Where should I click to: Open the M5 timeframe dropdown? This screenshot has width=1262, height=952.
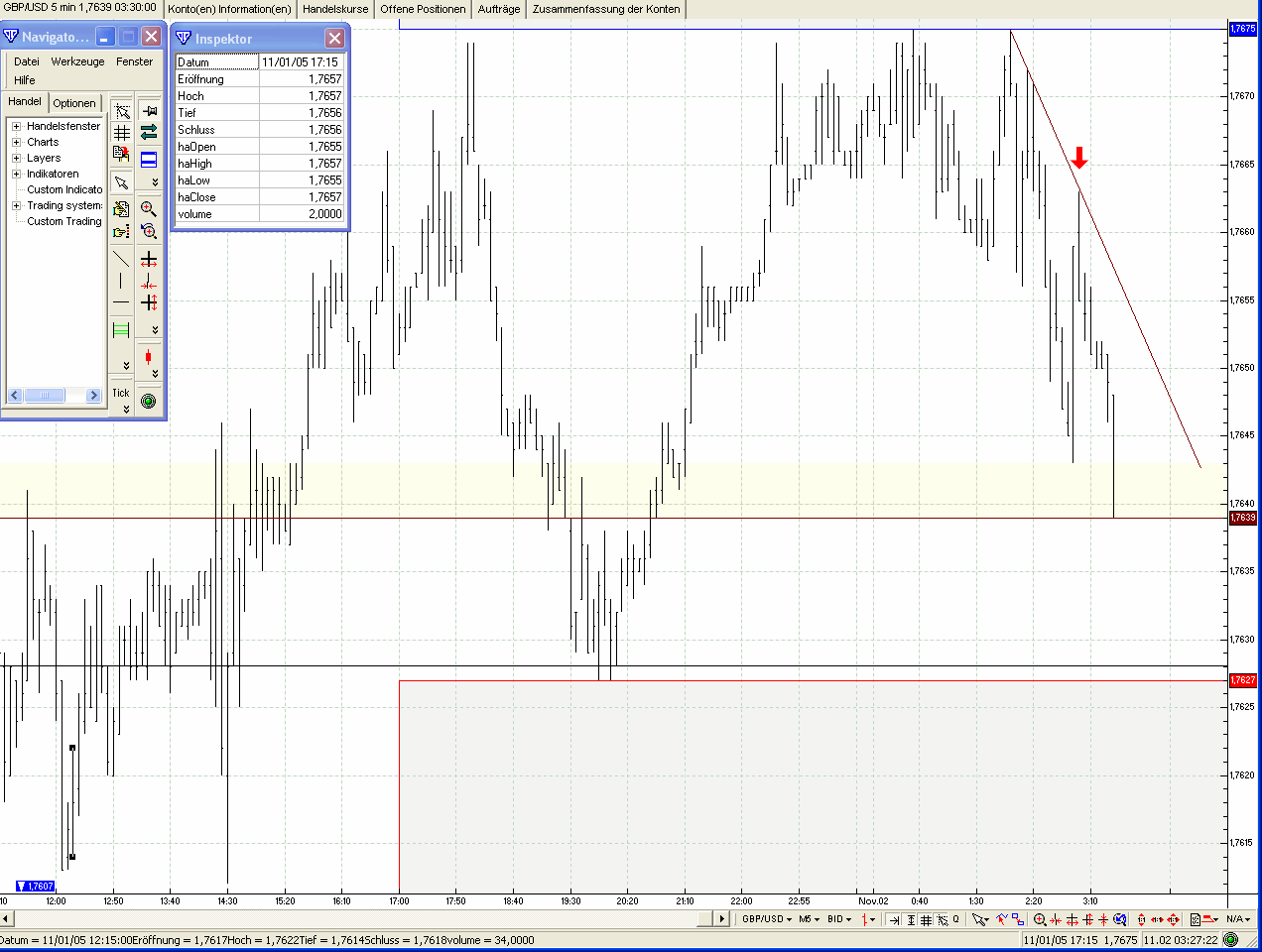point(810,919)
